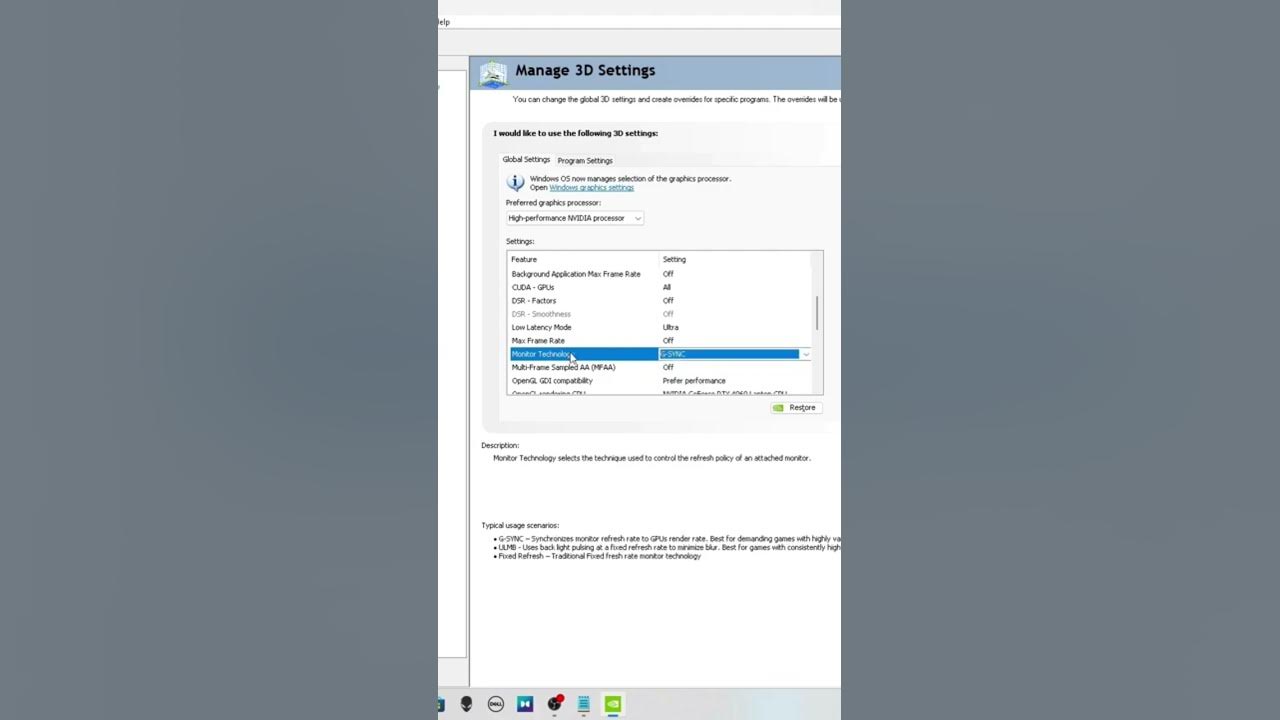The height and width of the screenshot is (720, 1280).
Task: Switch to the Global Settings tab
Action: [526, 159]
